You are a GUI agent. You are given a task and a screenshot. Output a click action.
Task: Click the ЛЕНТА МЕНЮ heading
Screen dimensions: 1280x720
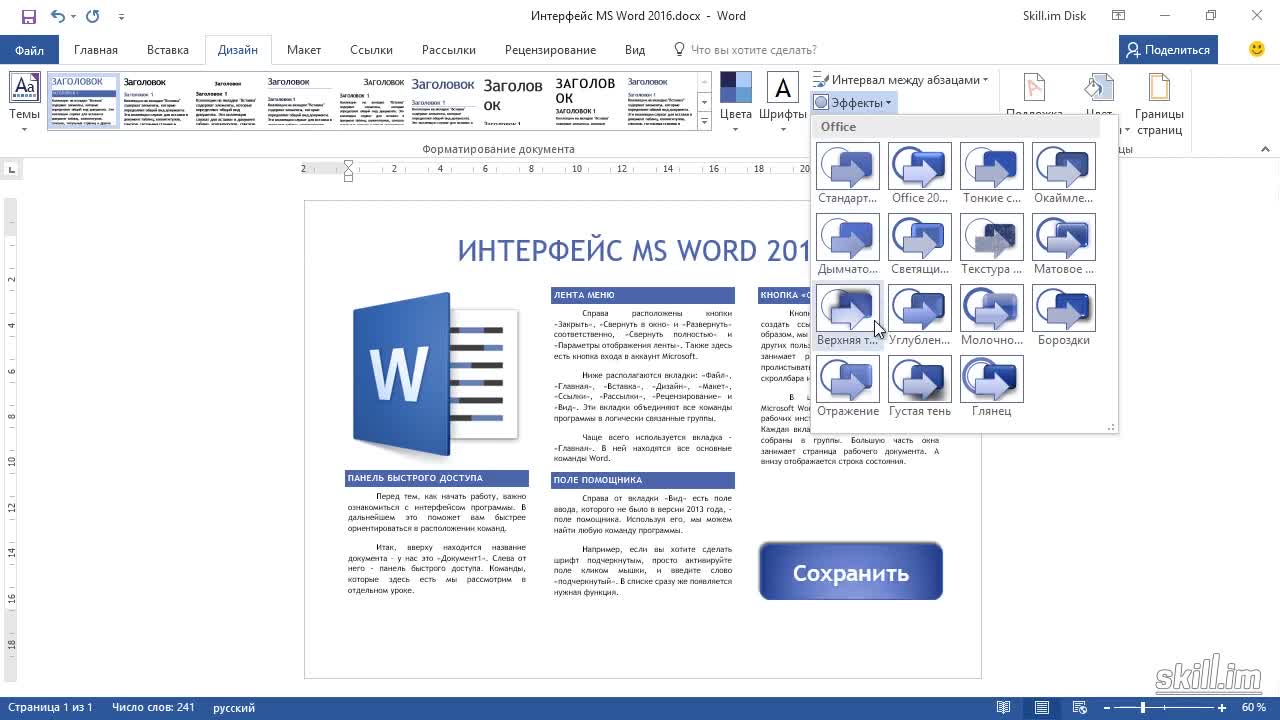click(643, 295)
